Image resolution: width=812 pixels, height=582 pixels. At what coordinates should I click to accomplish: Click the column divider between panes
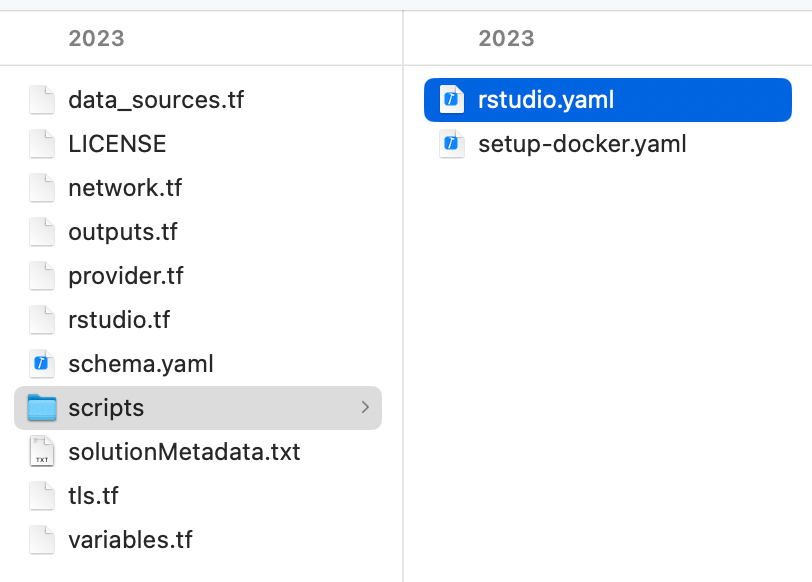[403, 300]
